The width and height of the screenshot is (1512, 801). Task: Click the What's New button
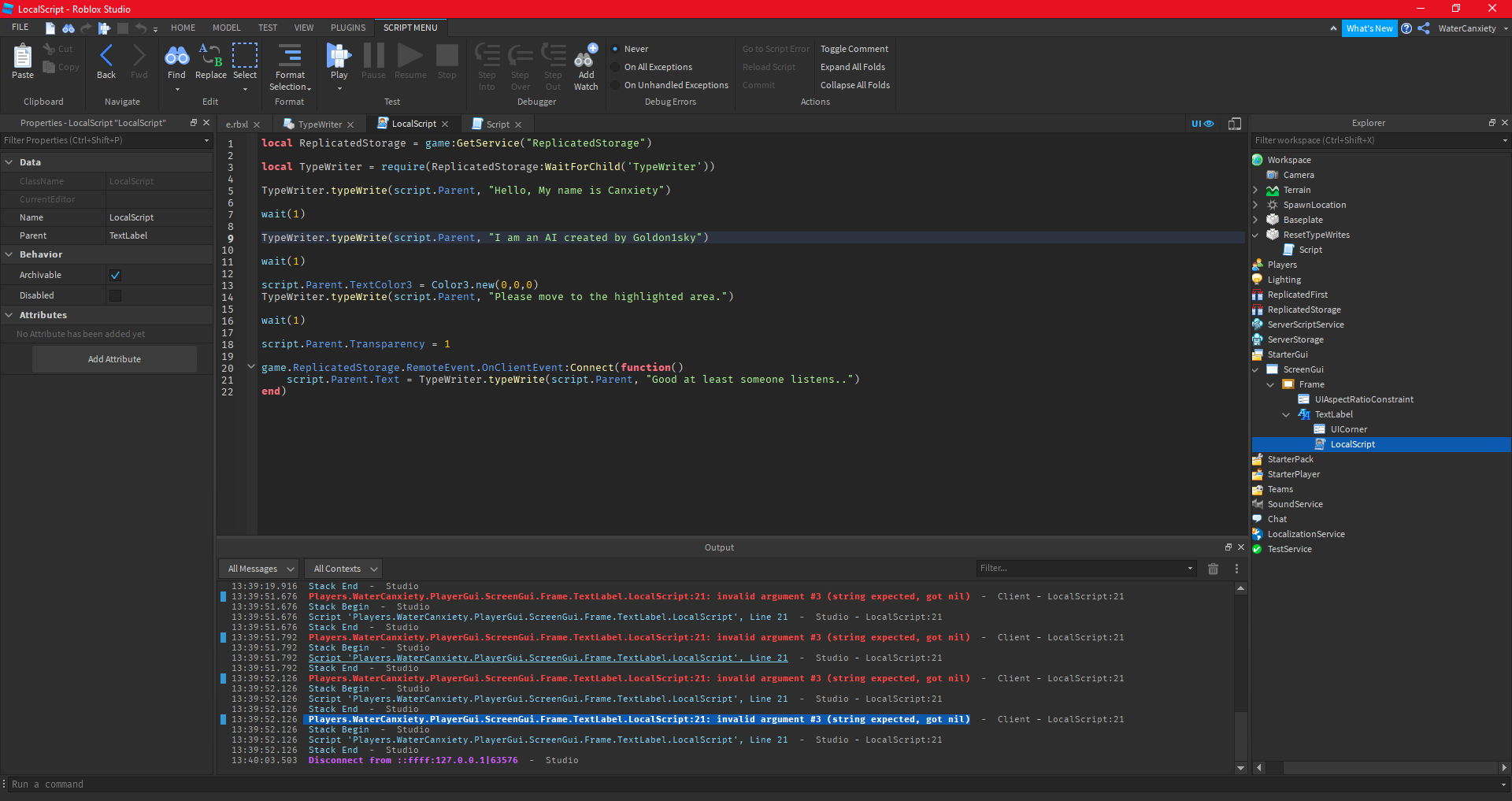1369,28
